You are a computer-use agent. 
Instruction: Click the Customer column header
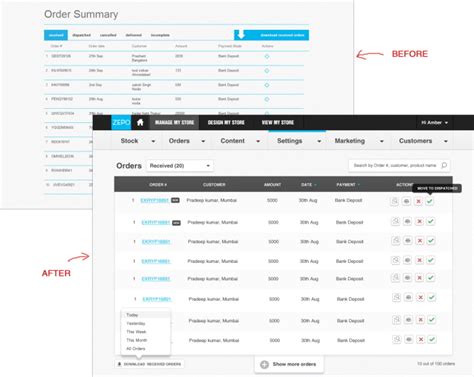point(214,184)
